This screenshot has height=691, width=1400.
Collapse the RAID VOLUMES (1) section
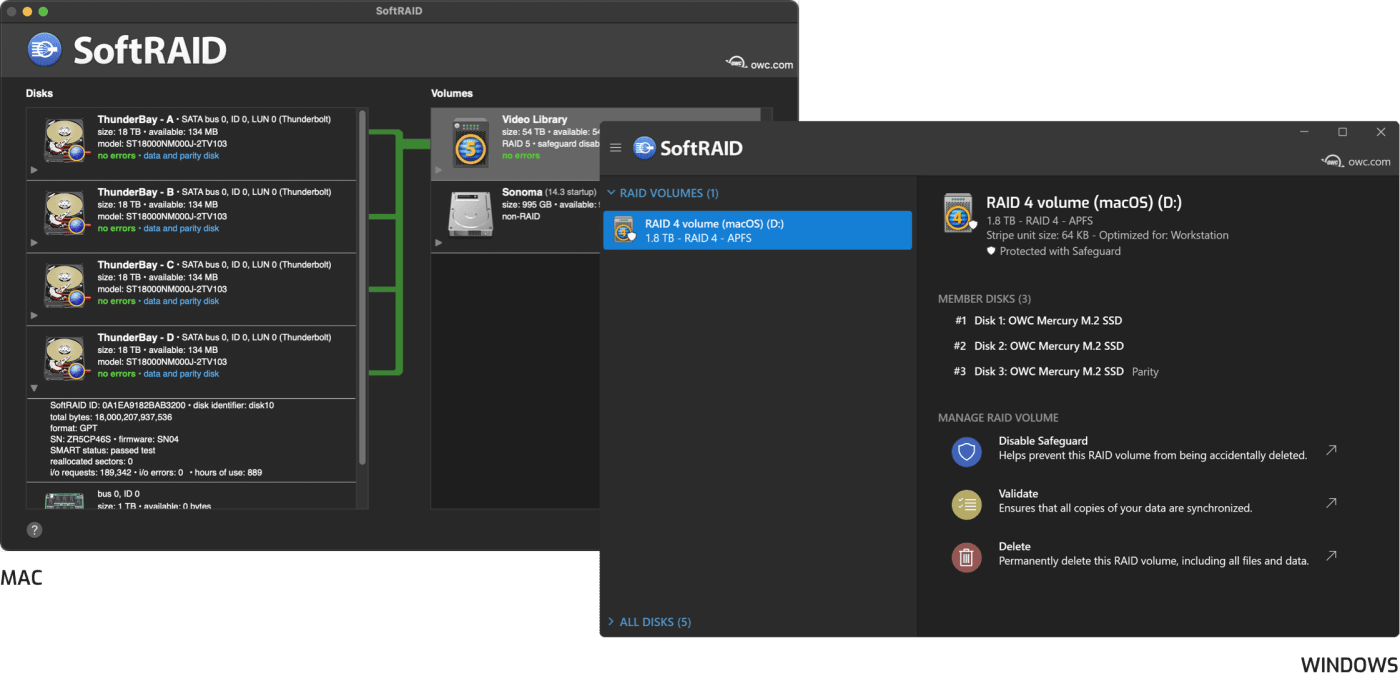612,192
